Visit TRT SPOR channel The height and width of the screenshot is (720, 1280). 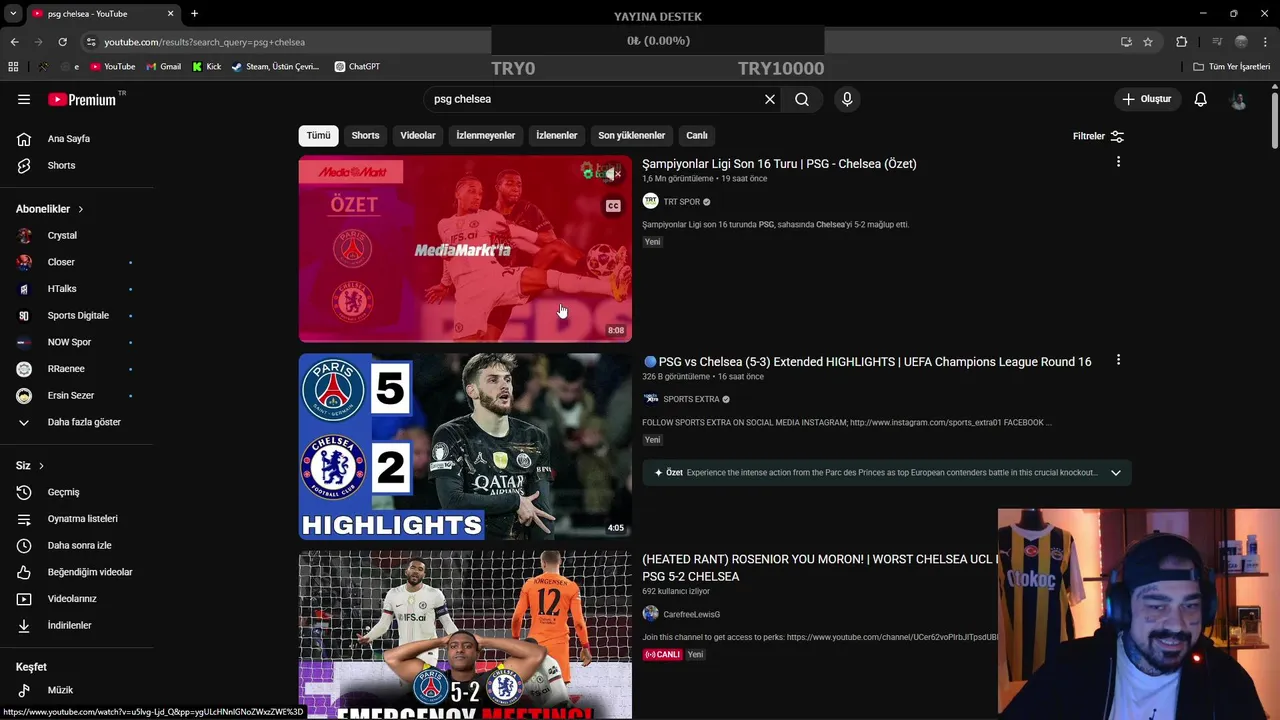pyautogui.click(x=681, y=202)
